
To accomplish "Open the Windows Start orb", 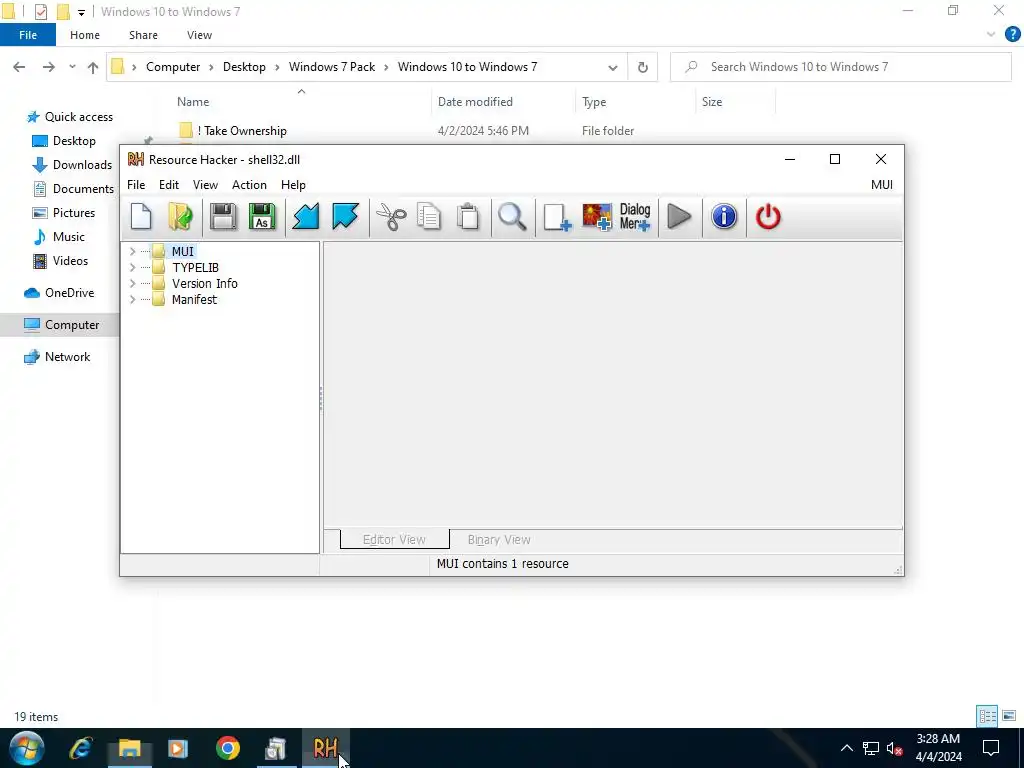I will [27, 748].
